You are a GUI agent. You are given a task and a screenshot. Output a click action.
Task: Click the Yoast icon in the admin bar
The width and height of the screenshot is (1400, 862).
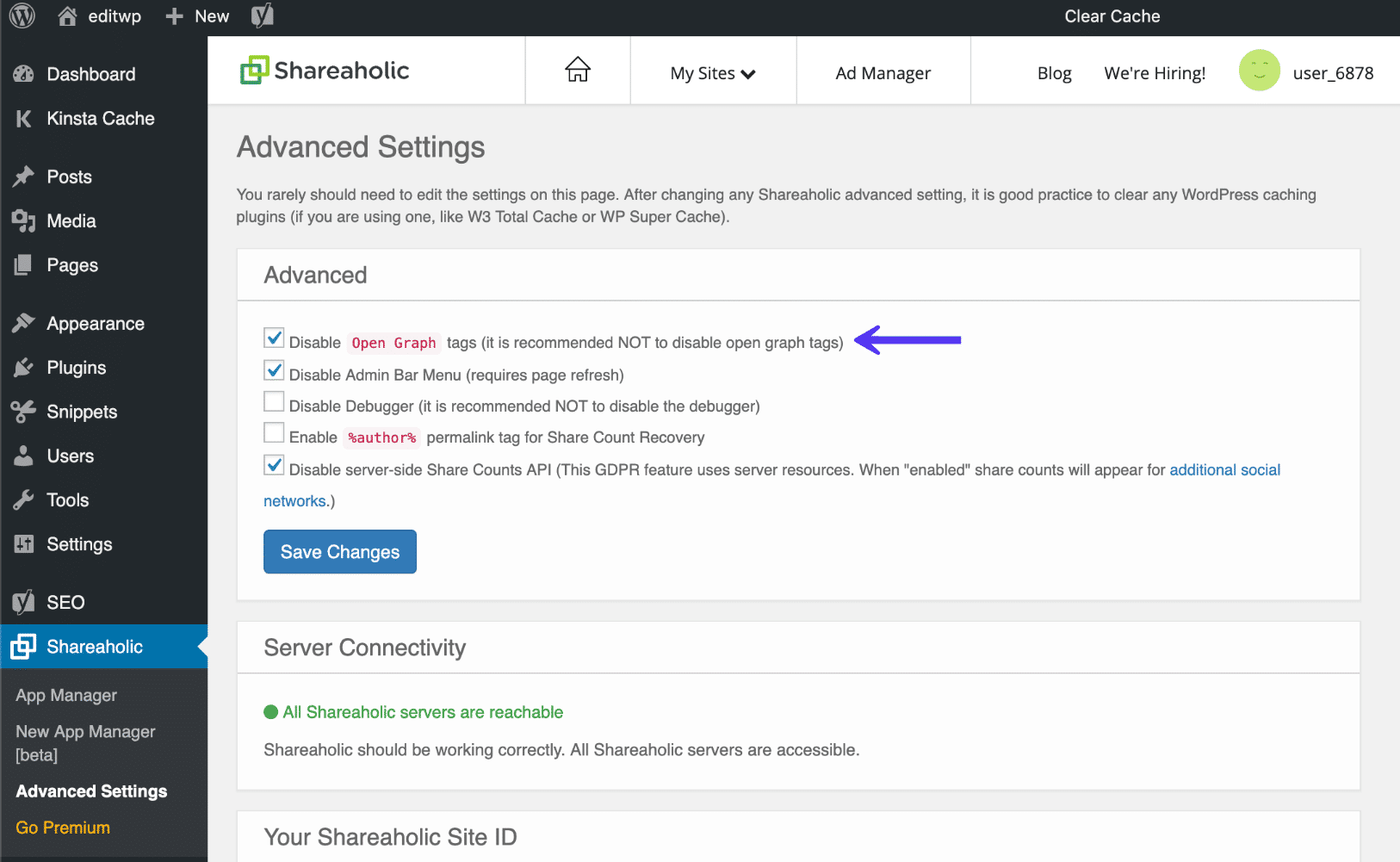pyautogui.click(x=262, y=16)
